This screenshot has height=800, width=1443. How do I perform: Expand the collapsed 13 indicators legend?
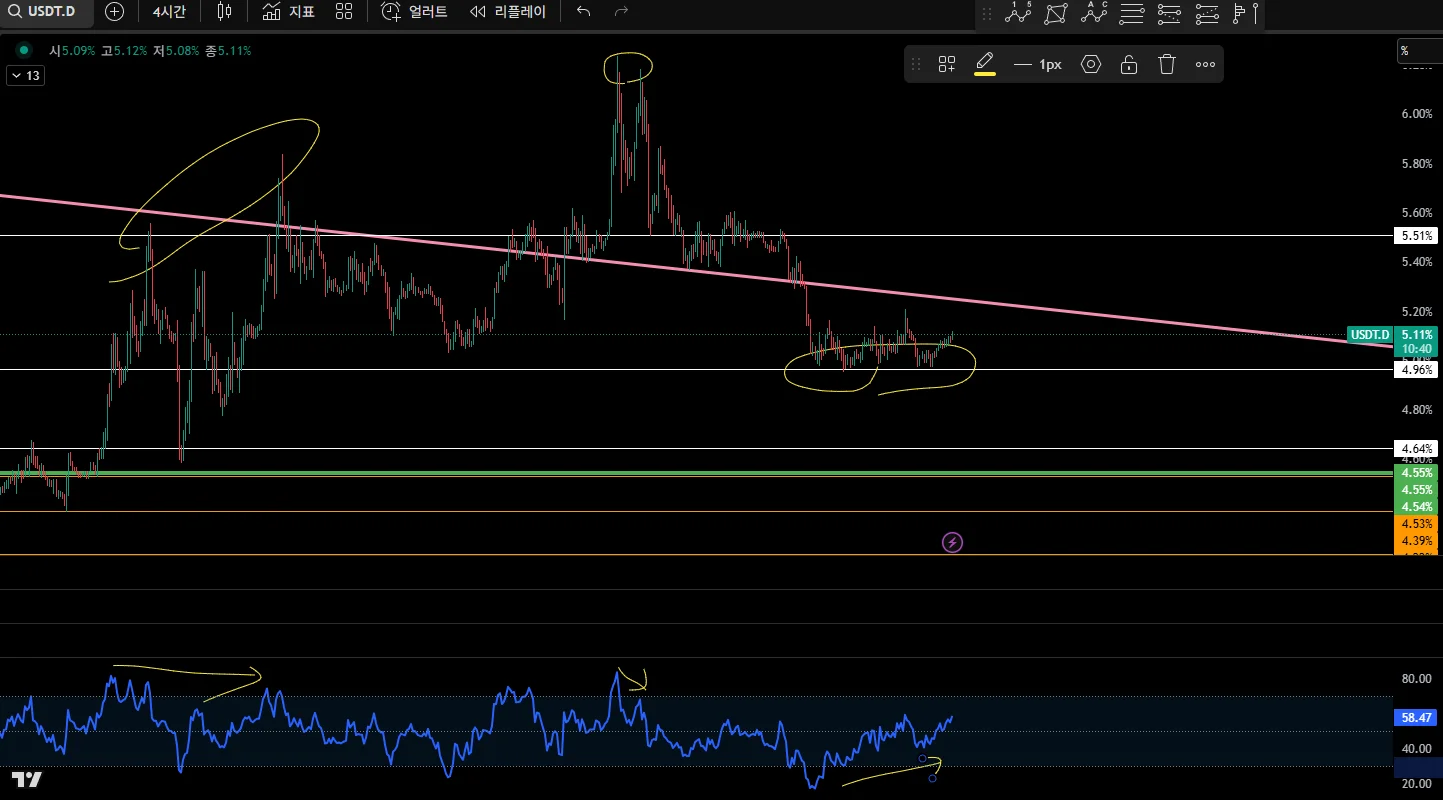coord(25,75)
